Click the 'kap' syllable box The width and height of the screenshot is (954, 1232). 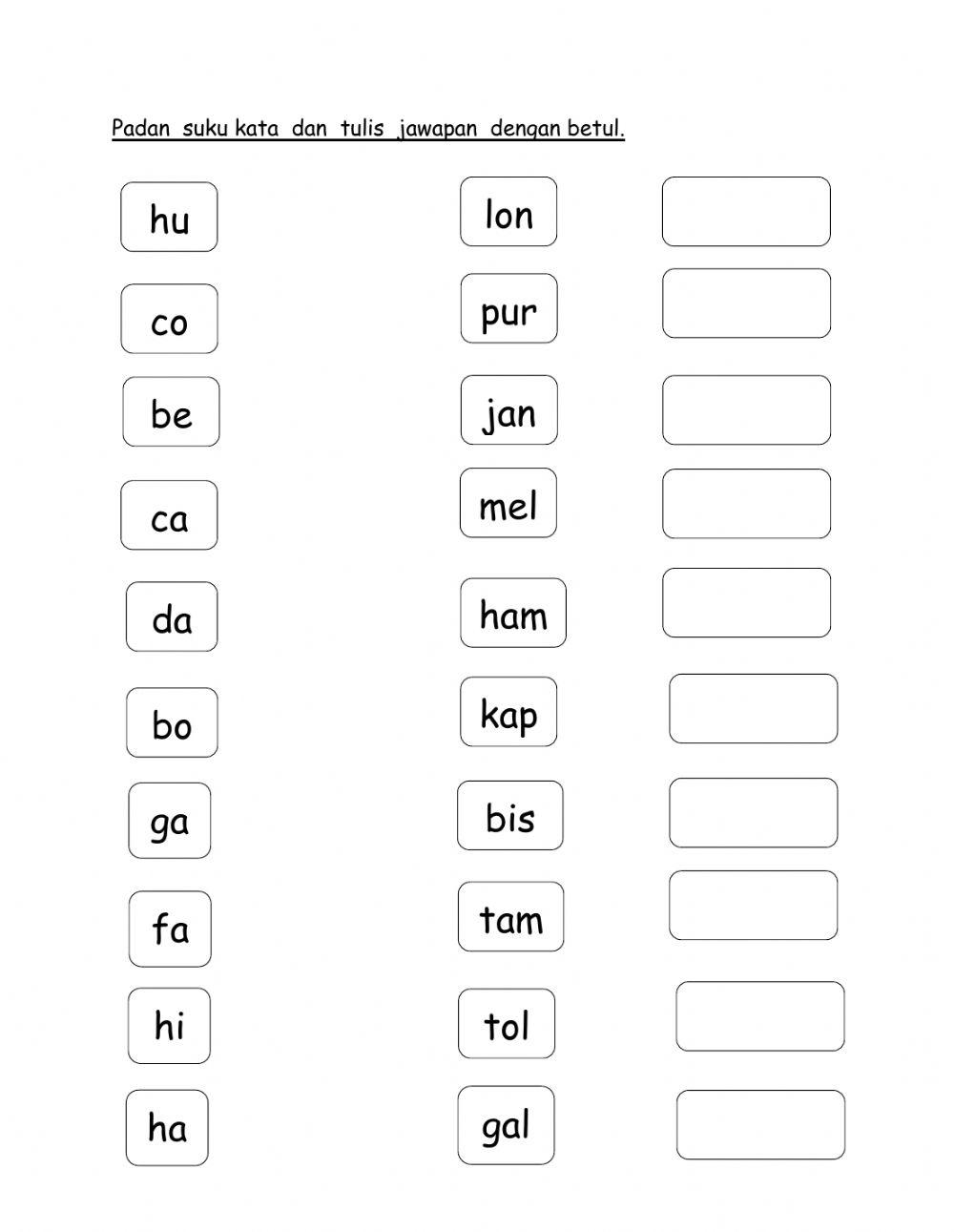[x=508, y=712]
